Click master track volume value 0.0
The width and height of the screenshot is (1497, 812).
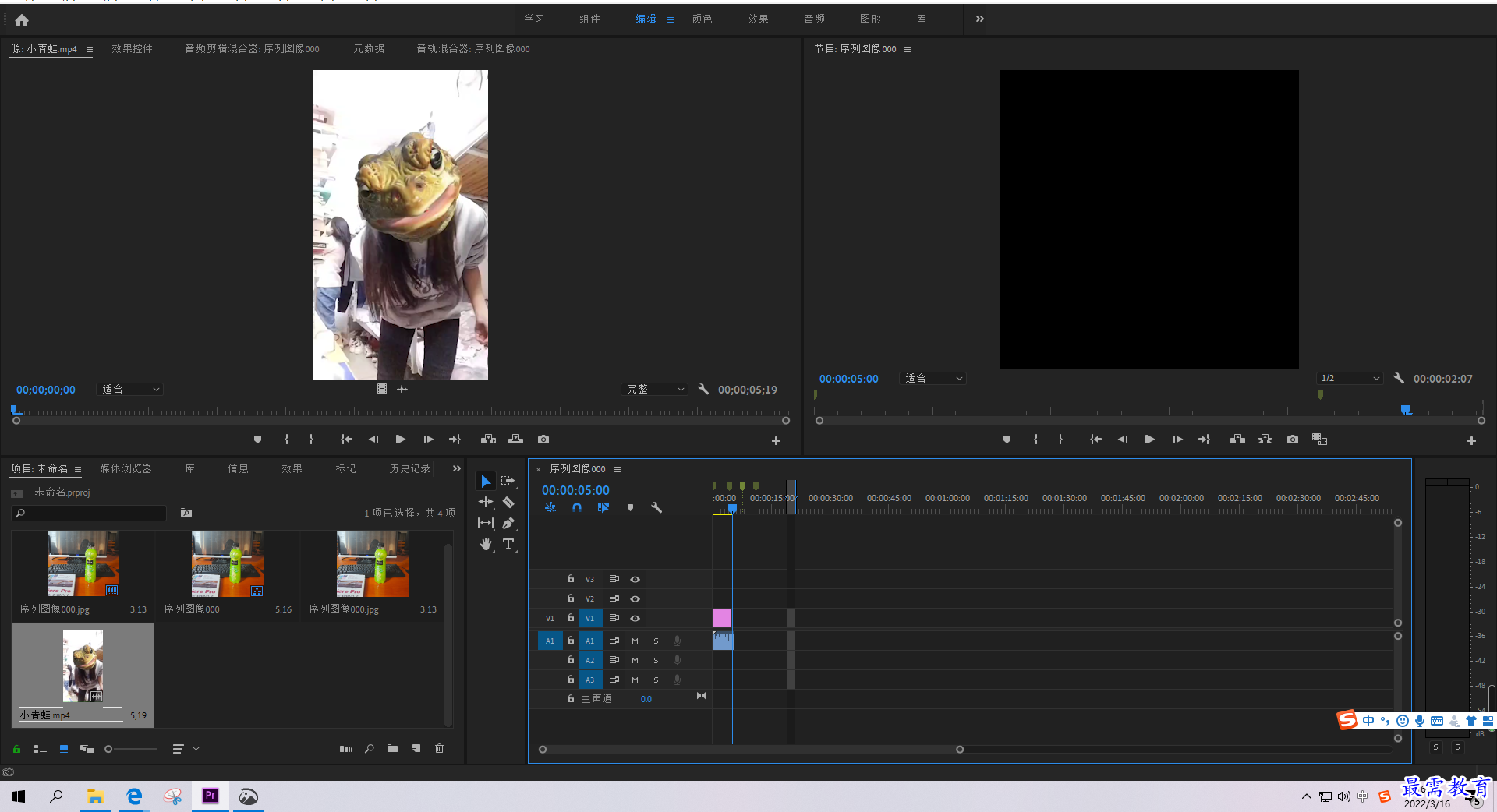coord(646,699)
